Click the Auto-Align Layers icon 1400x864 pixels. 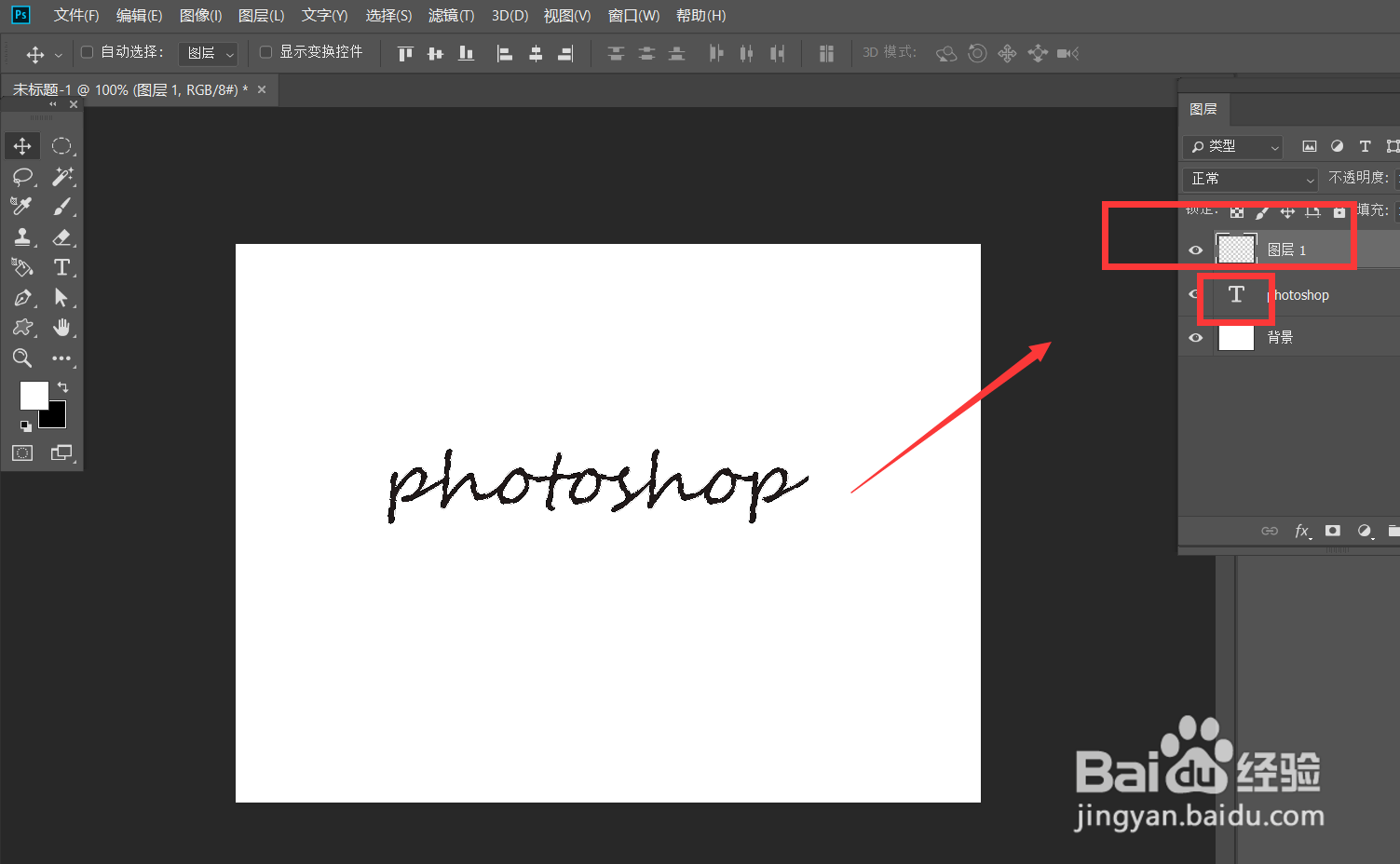tap(826, 54)
